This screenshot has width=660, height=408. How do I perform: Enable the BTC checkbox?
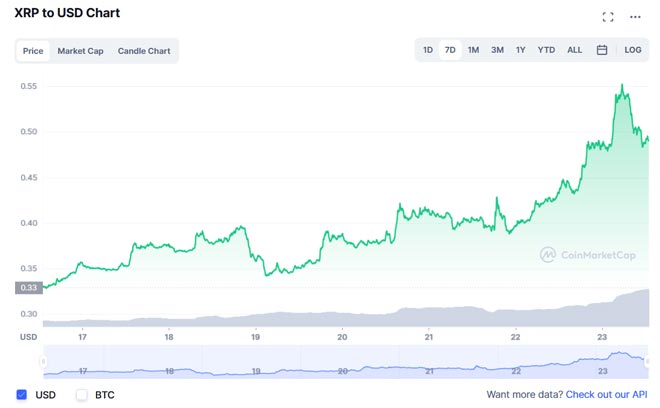[82, 395]
